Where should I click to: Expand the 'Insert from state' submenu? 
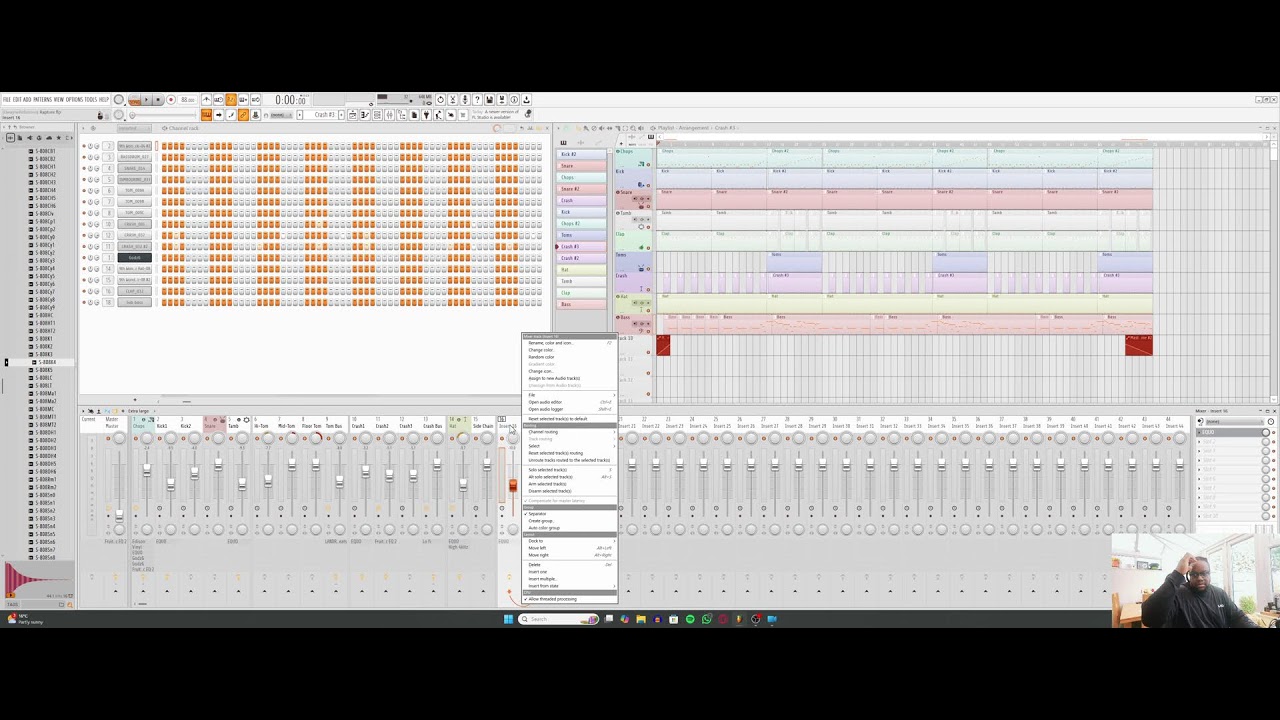[568, 586]
